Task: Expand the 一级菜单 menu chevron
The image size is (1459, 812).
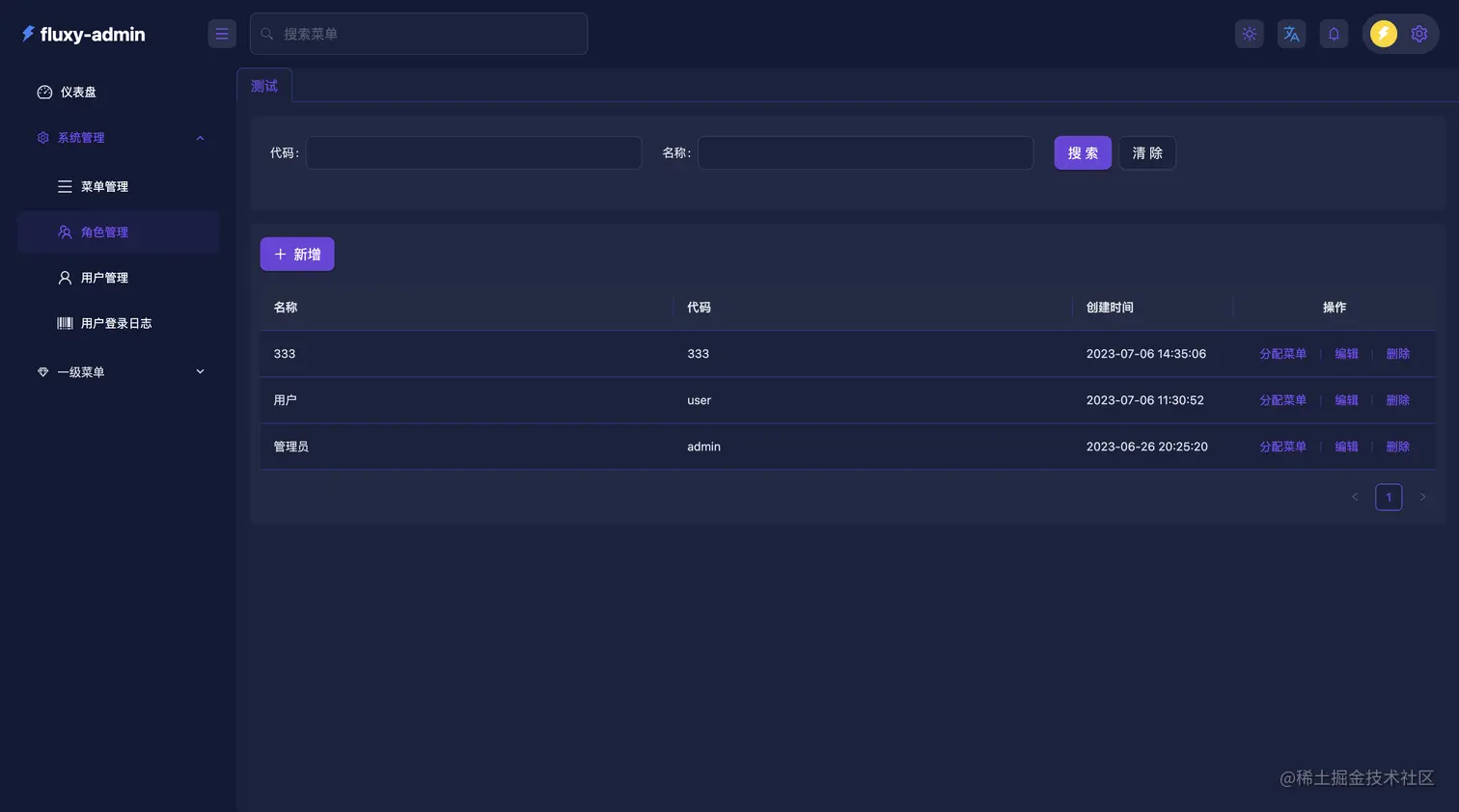Action: (x=200, y=372)
